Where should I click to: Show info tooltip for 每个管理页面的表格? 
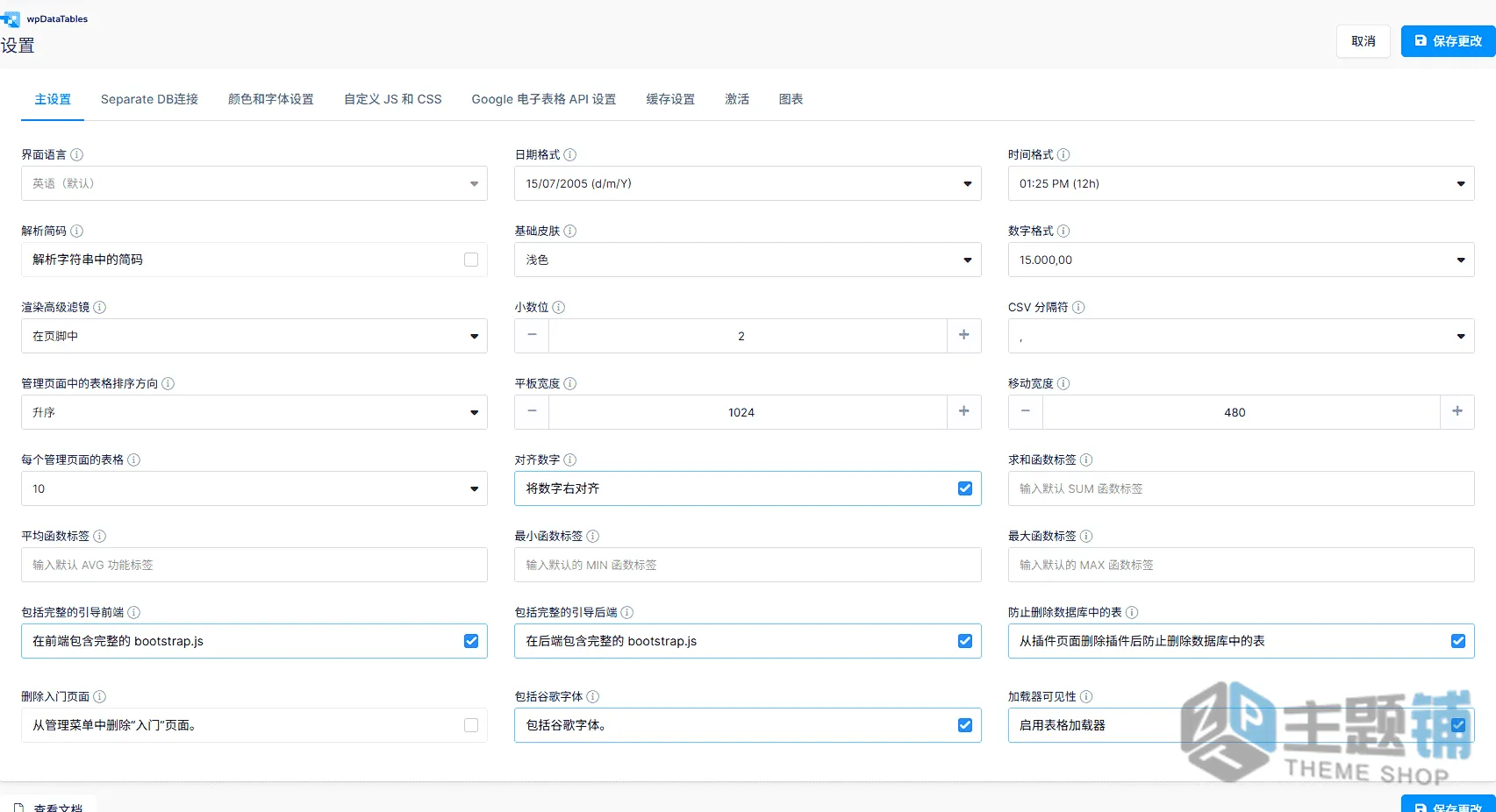click(x=134, y=459)
